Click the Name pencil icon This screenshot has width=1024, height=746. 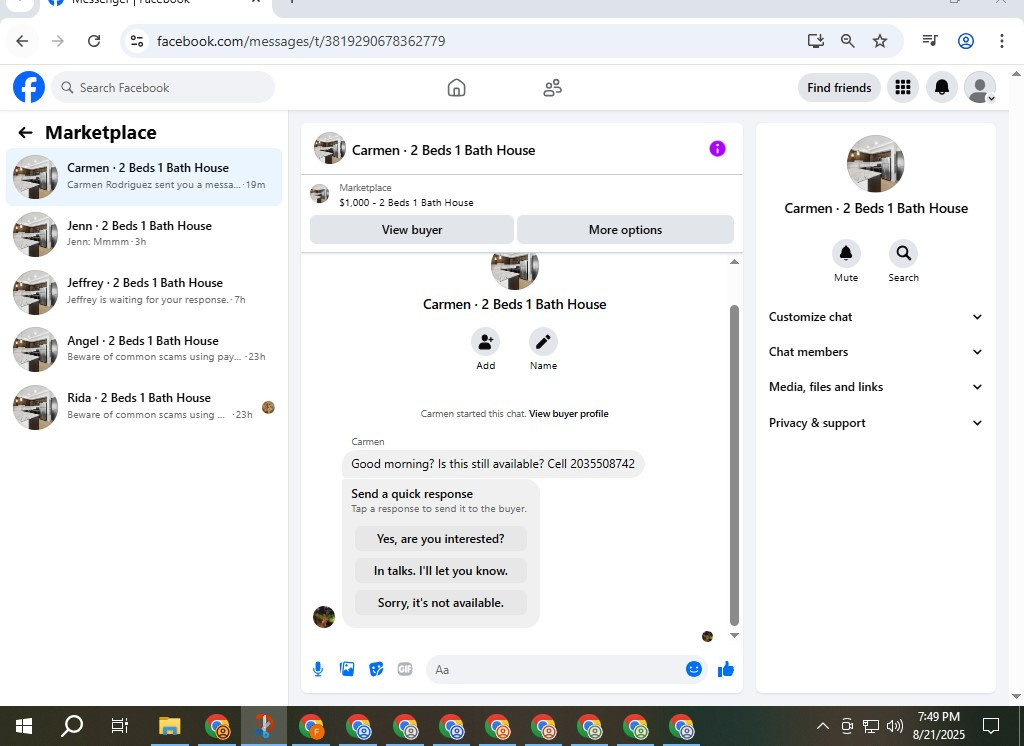[x=543, y=342]
